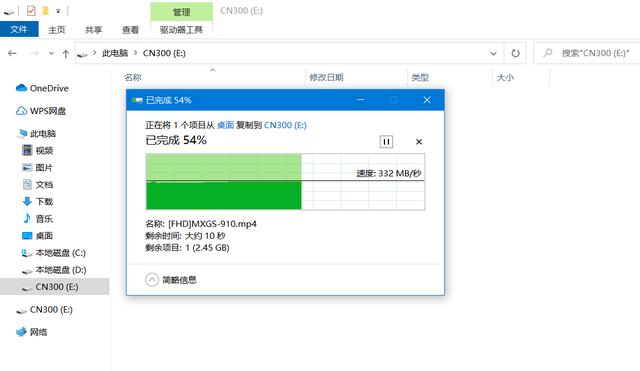Click the 网络 network icon
The image size is (640, 371).
click(x=21, y=332)
